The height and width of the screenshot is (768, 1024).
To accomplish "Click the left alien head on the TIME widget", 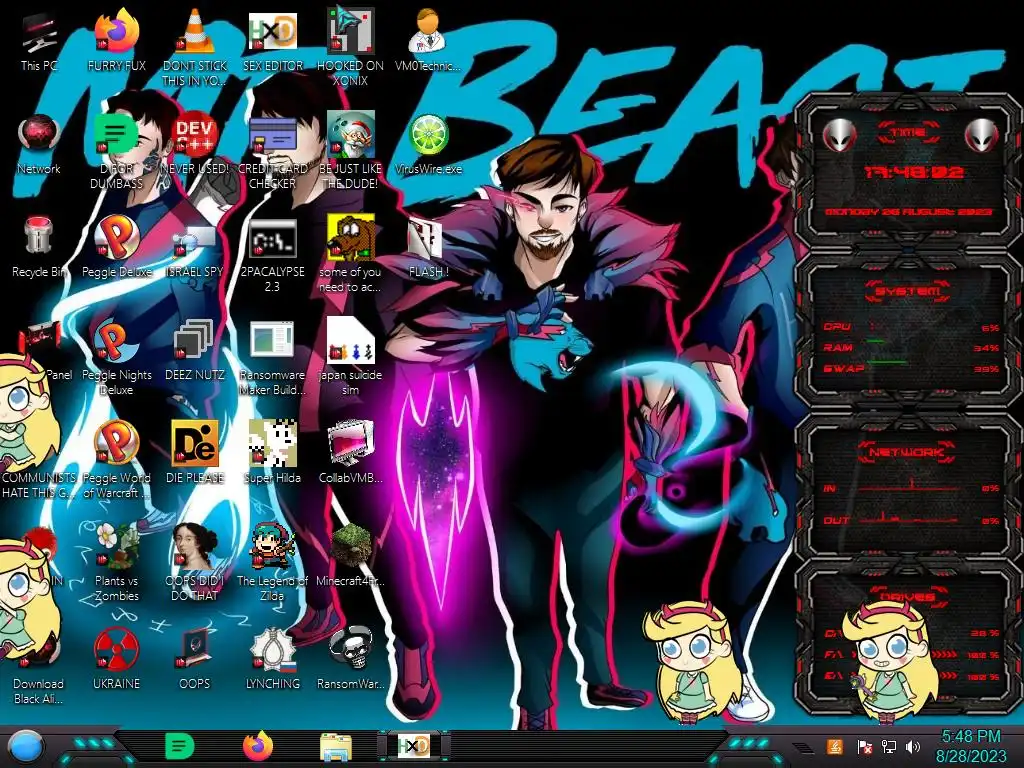I will point(839,135).
